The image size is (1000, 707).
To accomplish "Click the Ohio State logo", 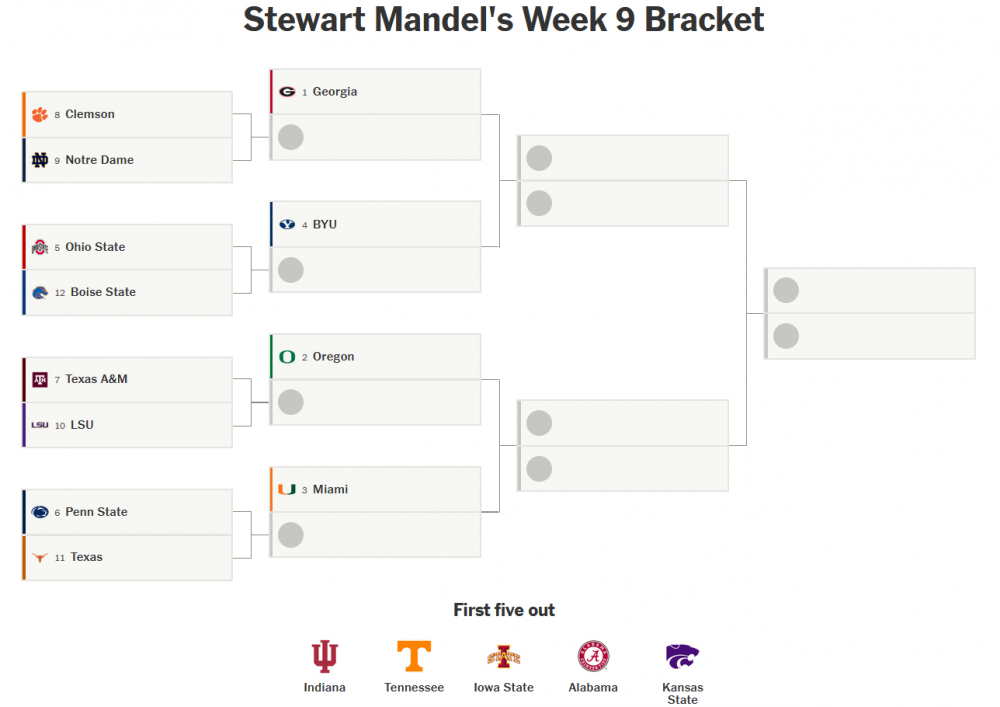I will pos(39,247).
